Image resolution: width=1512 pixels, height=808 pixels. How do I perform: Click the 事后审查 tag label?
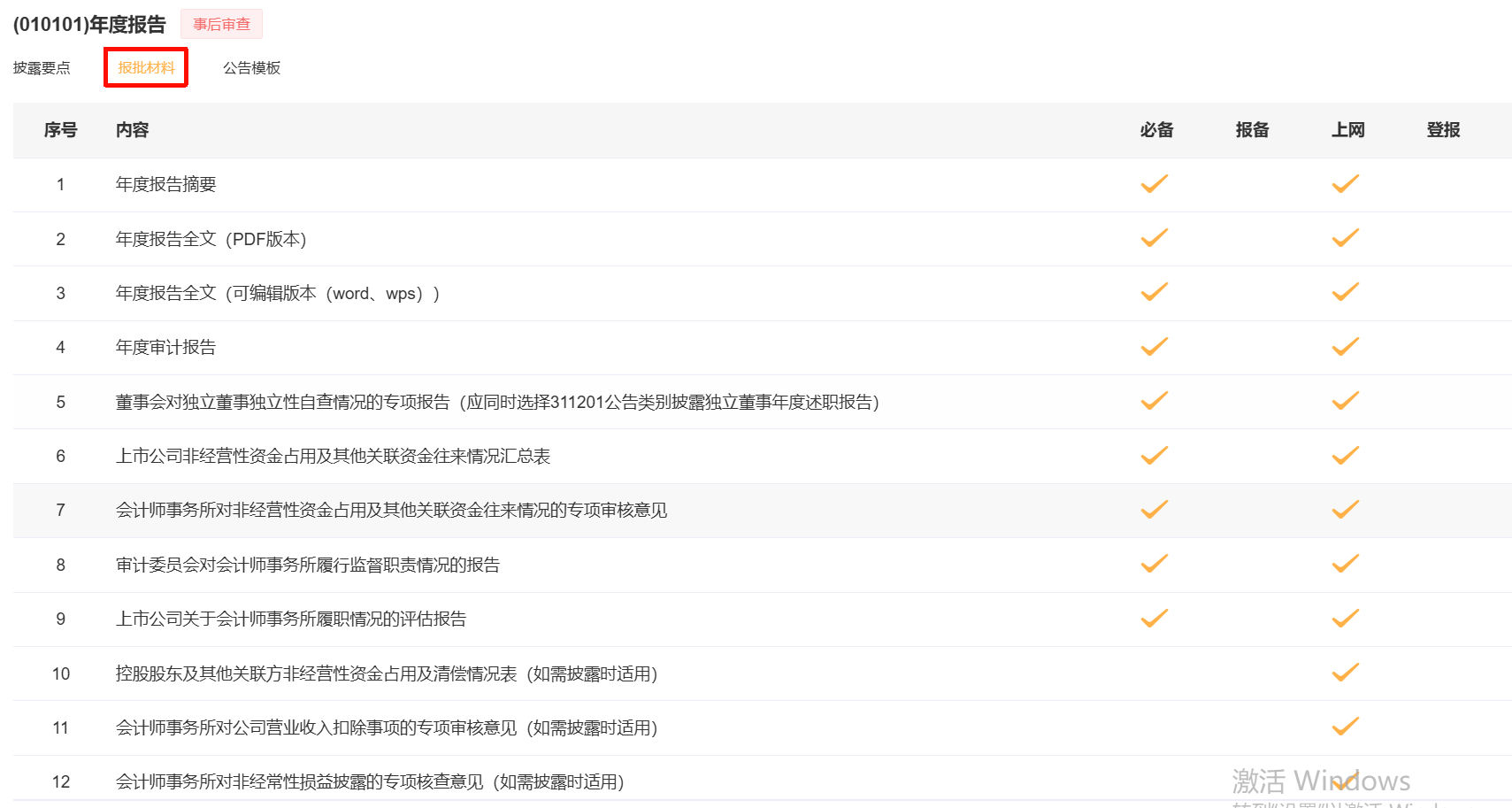221,25
